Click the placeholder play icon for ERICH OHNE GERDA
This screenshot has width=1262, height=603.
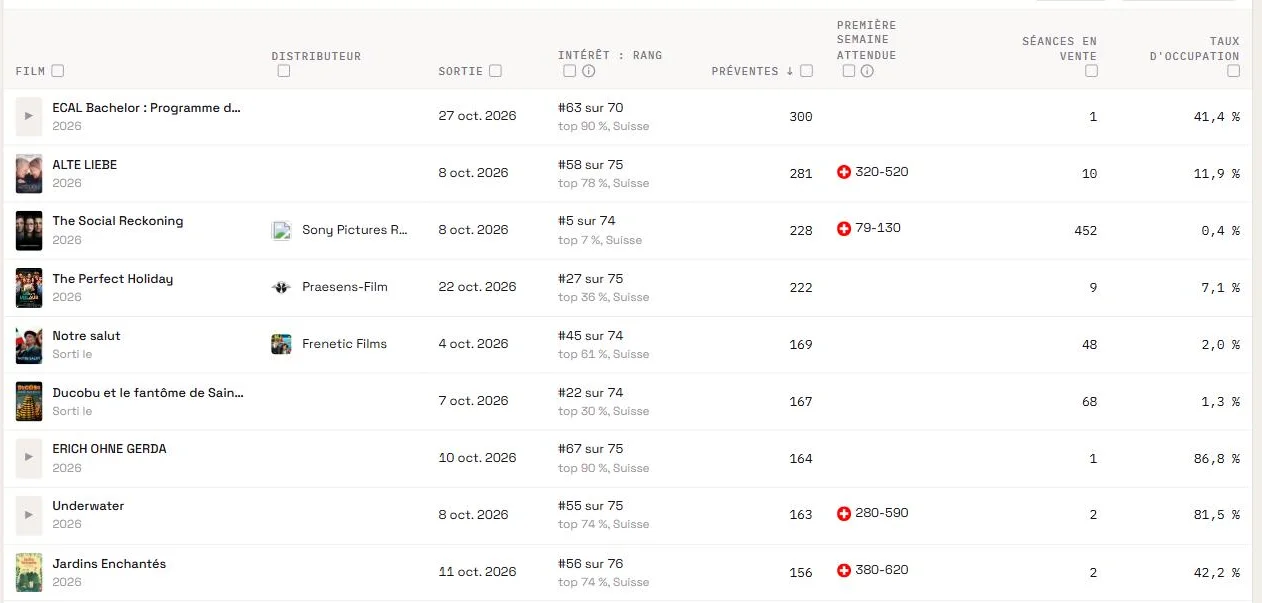[29, 458]
